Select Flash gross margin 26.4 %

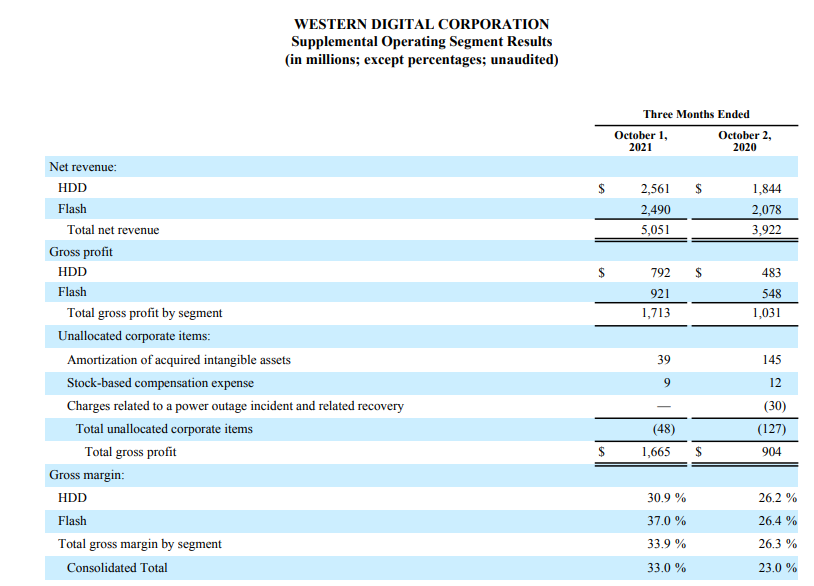pos(777,521)
